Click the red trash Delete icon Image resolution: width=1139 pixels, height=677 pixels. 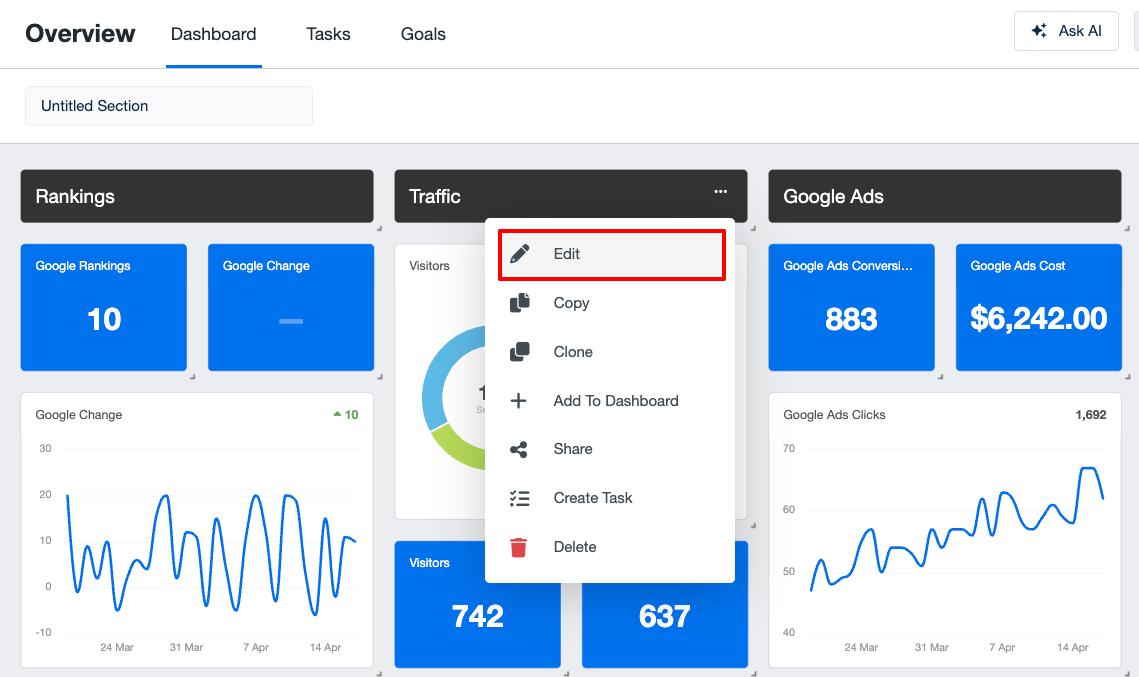[x=520, y=546]
